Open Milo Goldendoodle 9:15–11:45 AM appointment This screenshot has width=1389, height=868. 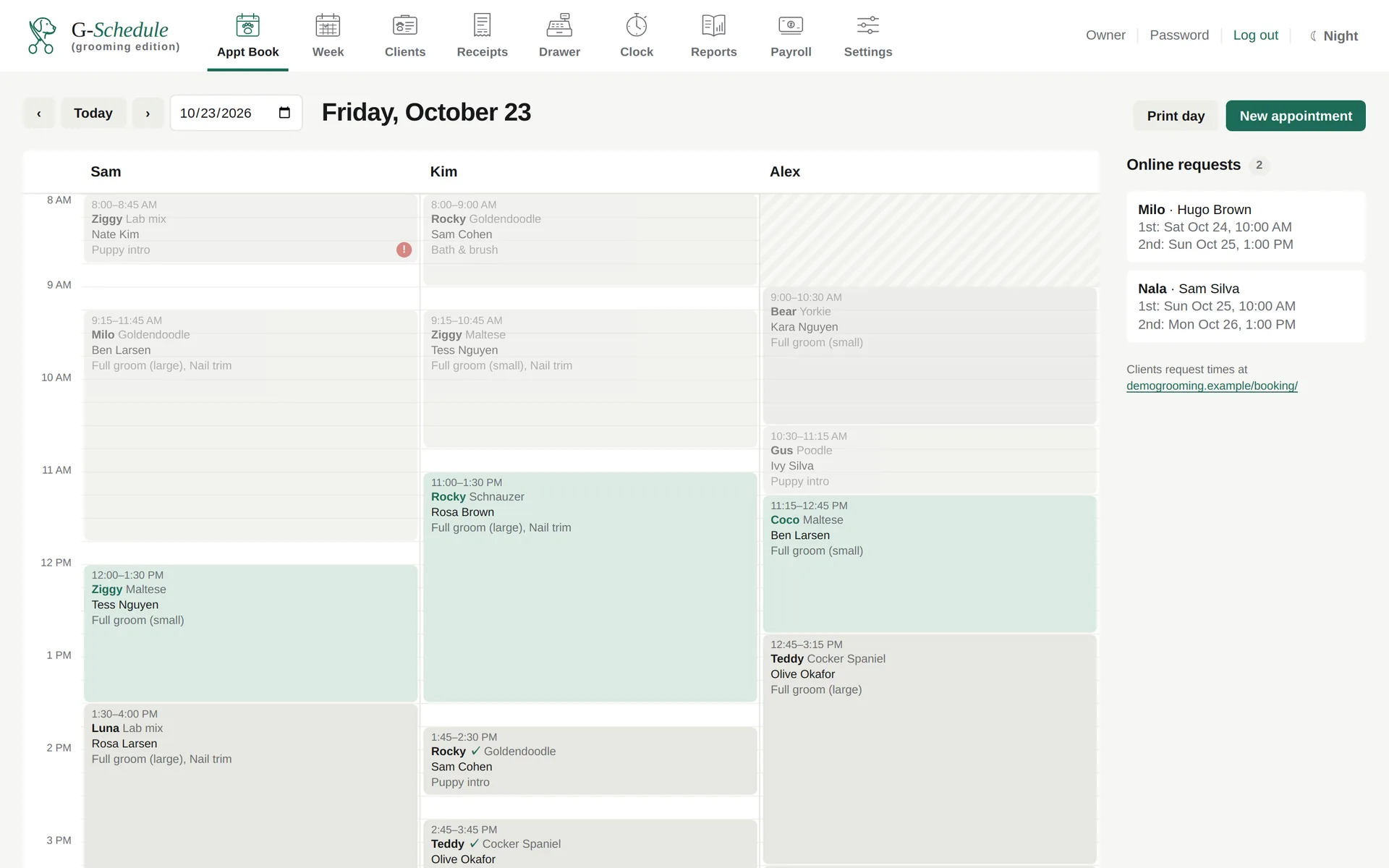[250, 425]
